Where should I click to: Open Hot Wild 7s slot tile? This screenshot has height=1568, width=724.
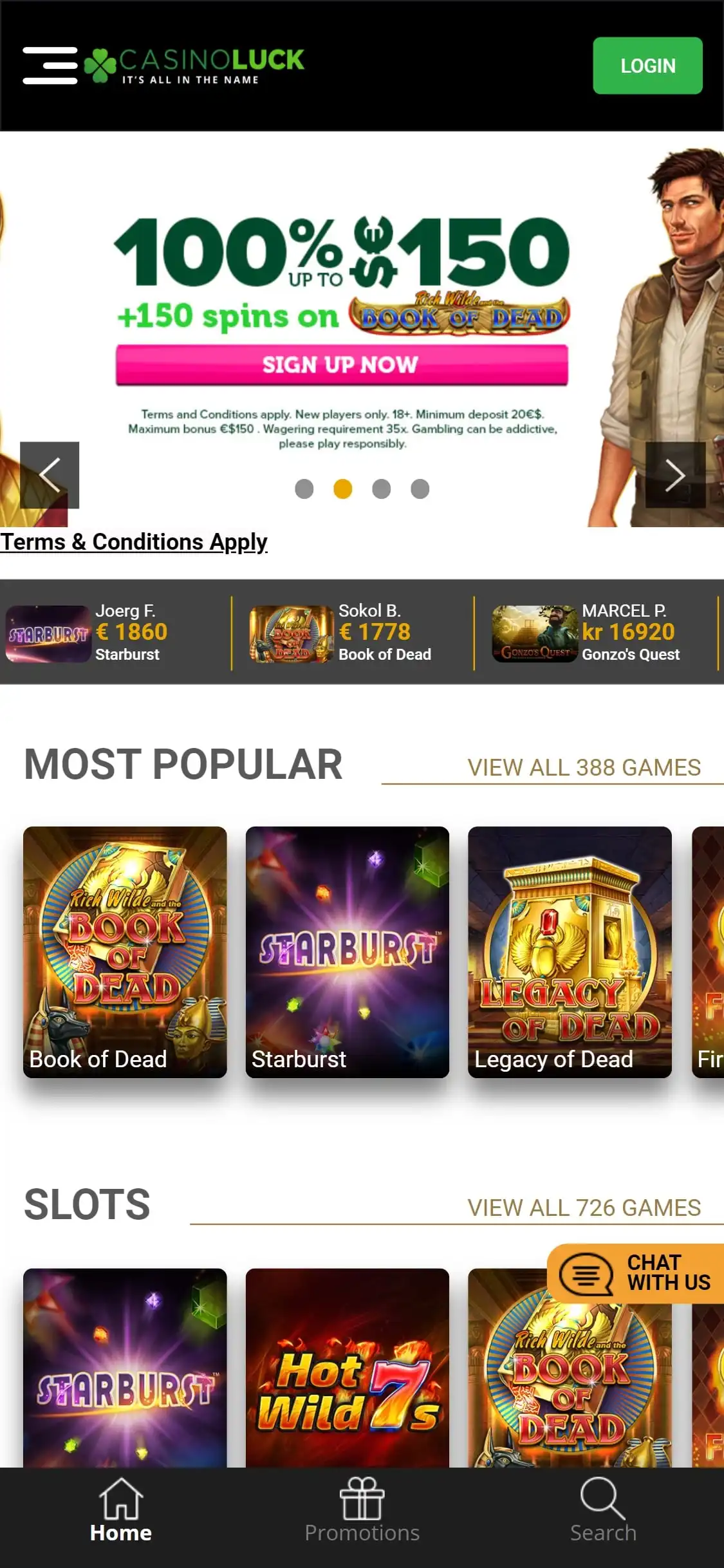(x=348, y=1368)
